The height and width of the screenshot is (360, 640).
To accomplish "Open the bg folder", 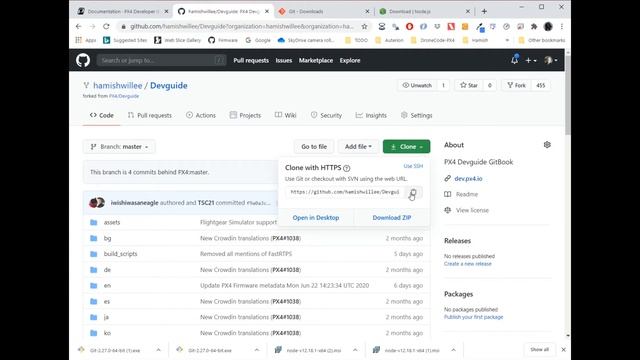I will coord(107,238).
